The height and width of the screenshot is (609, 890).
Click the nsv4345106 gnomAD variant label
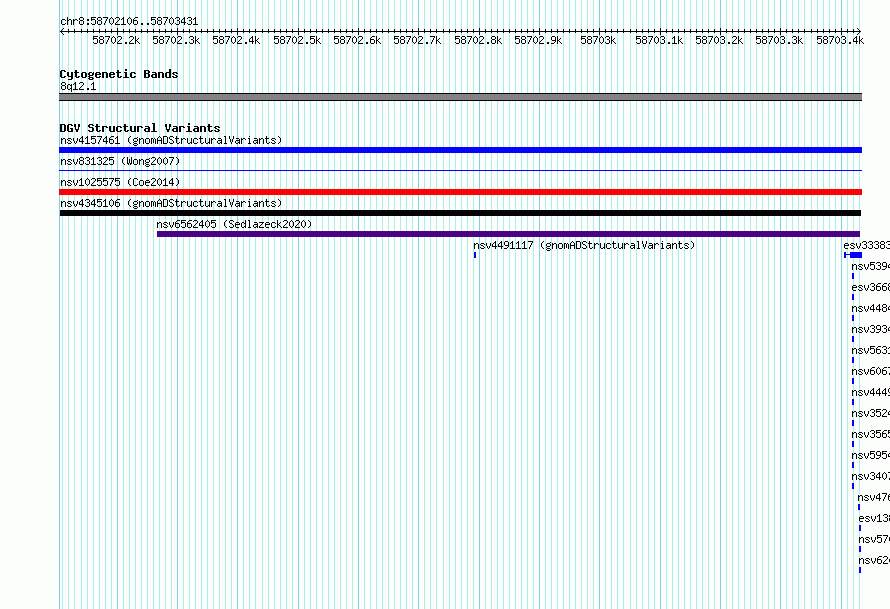[x=171, y=203]
